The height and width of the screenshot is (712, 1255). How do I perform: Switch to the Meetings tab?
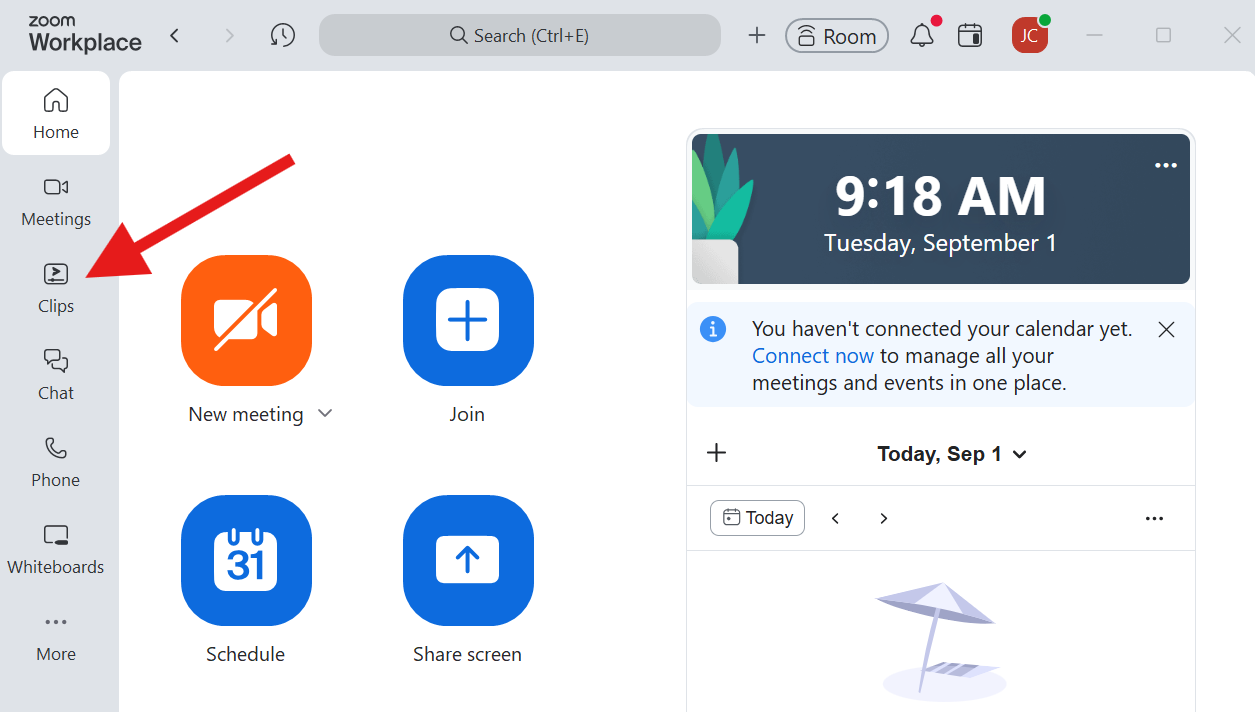pos(56,201)
